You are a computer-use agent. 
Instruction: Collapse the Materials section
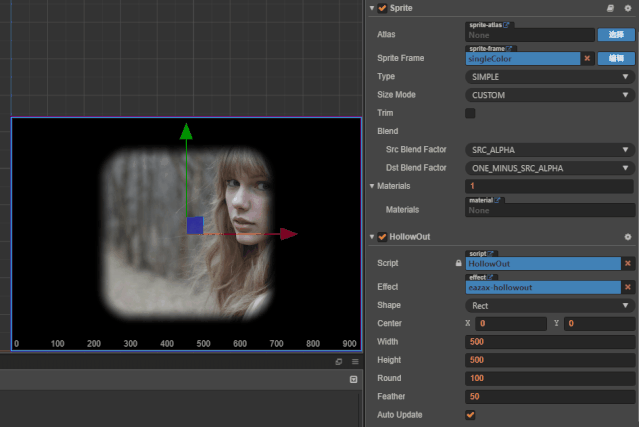371,186
